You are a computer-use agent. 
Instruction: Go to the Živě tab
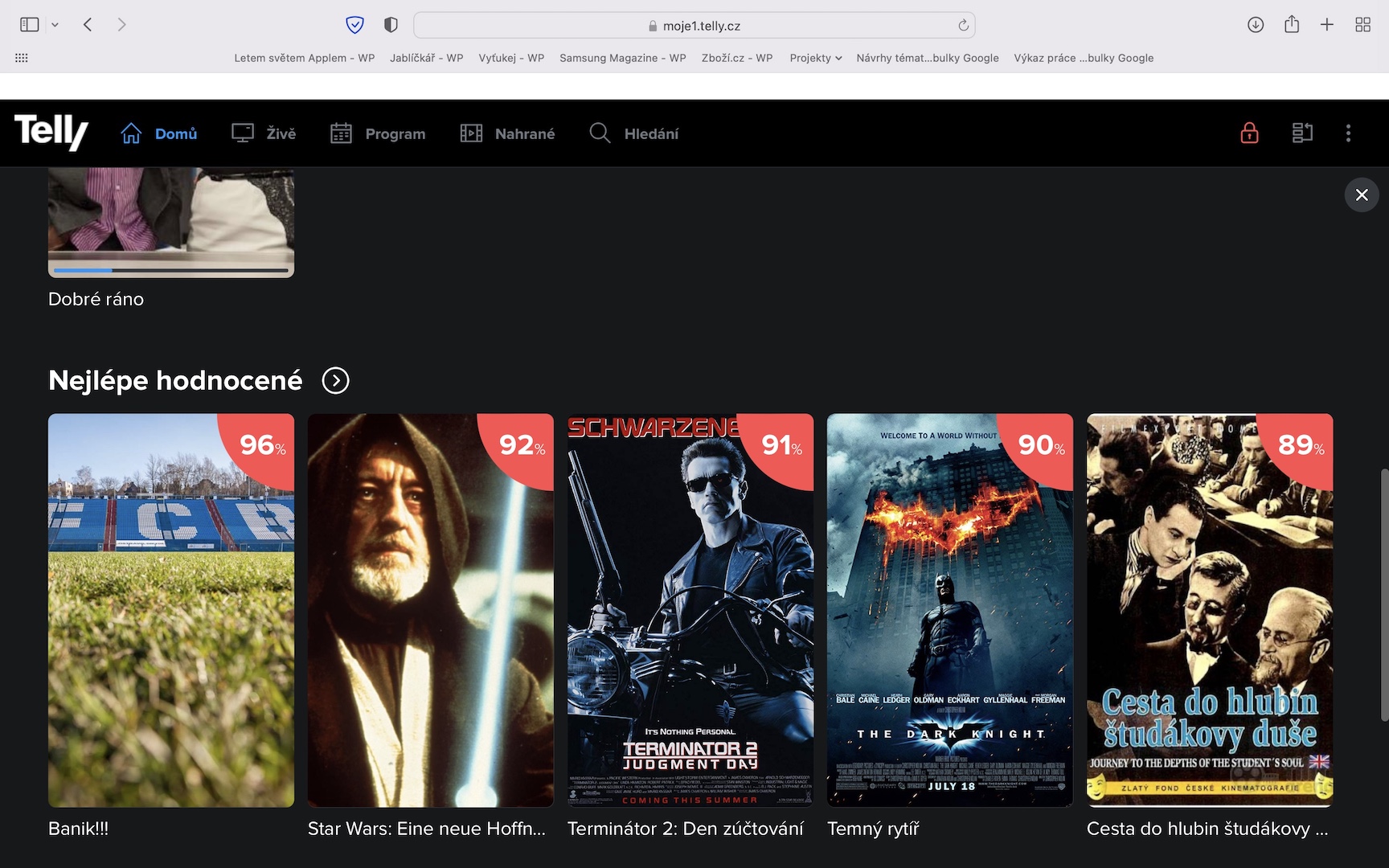(x=264, y=133)
